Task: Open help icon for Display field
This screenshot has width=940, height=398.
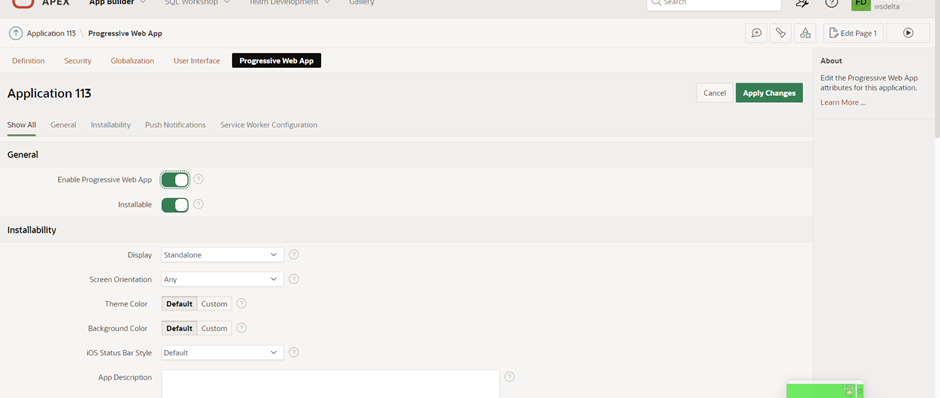Action: (294, 255)
